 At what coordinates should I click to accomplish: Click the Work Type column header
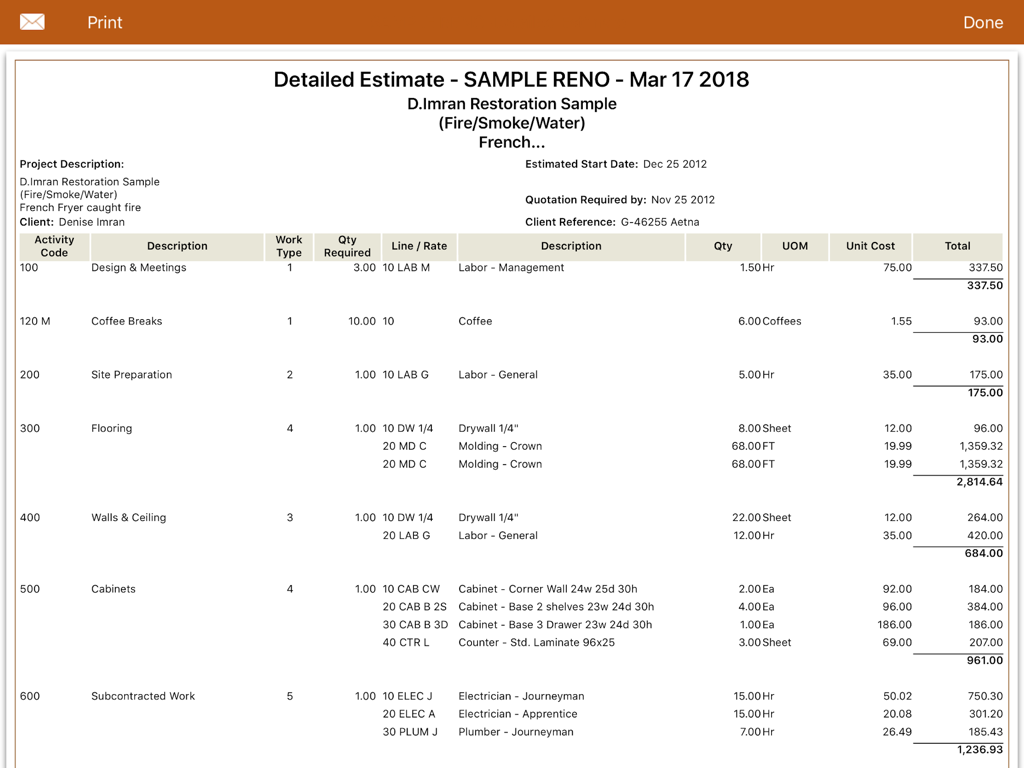coord(289,246)
